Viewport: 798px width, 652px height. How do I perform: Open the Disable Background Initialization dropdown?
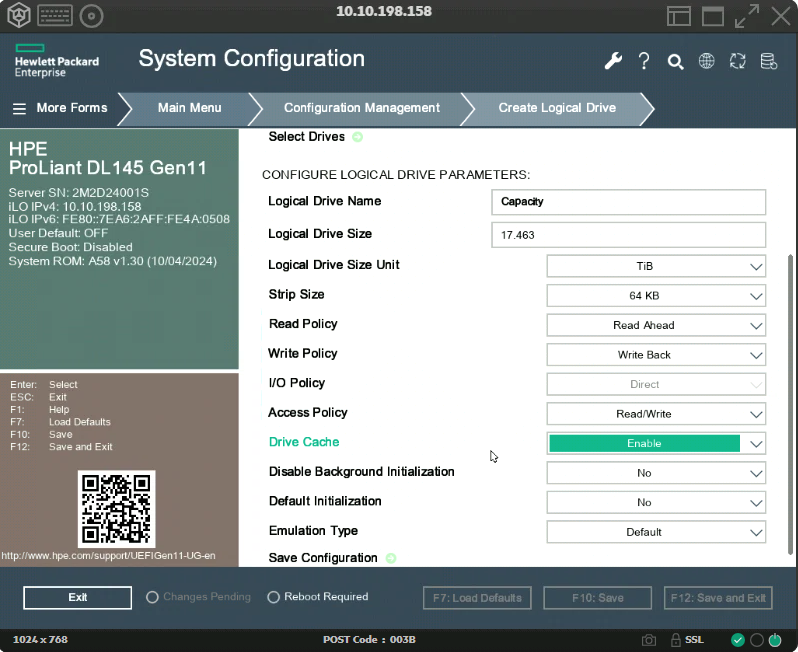(x=656, y=473)
